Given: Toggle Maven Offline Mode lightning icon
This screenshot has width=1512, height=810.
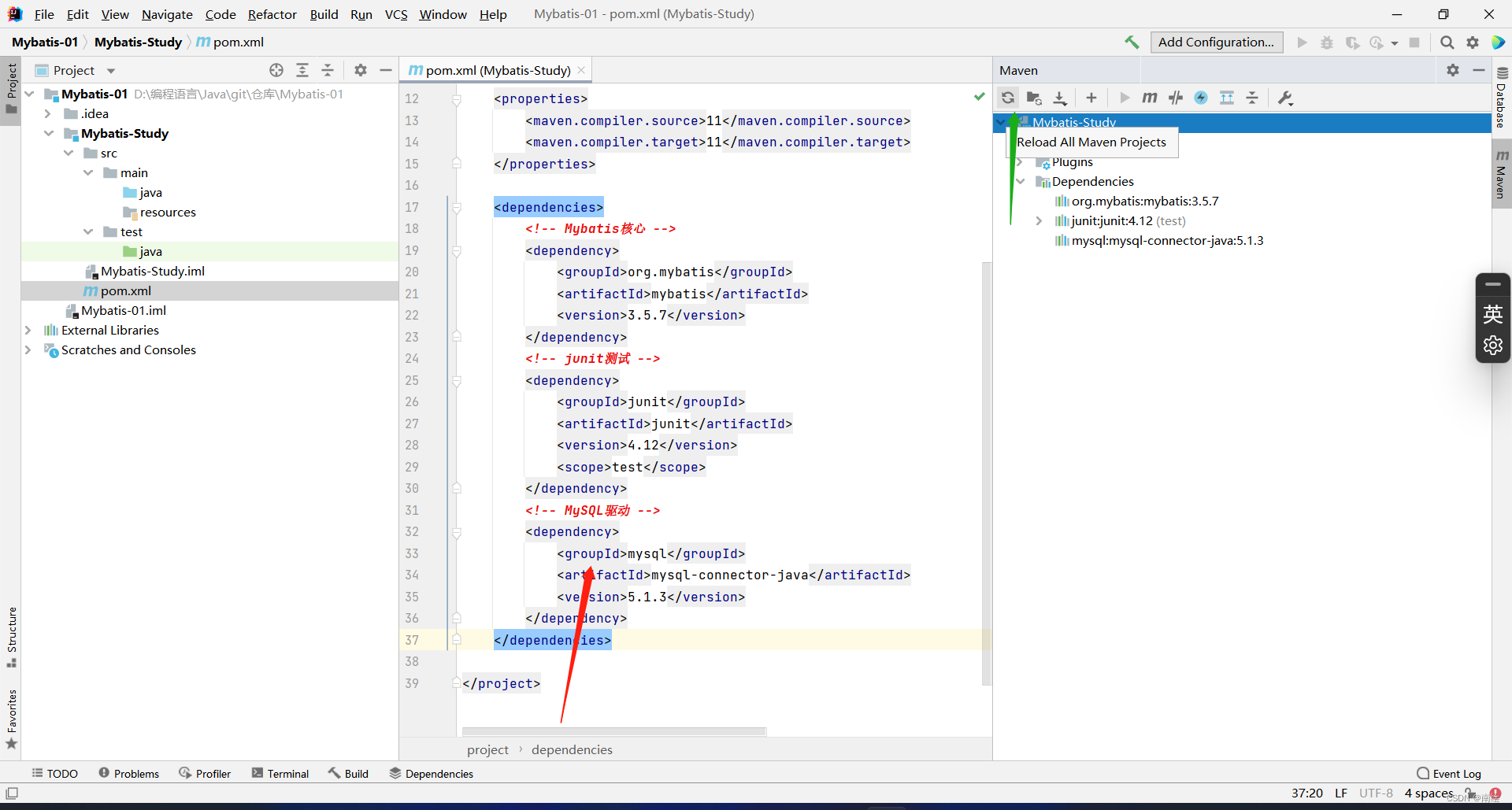Looking at the screenshot, I should [1201, 98].
